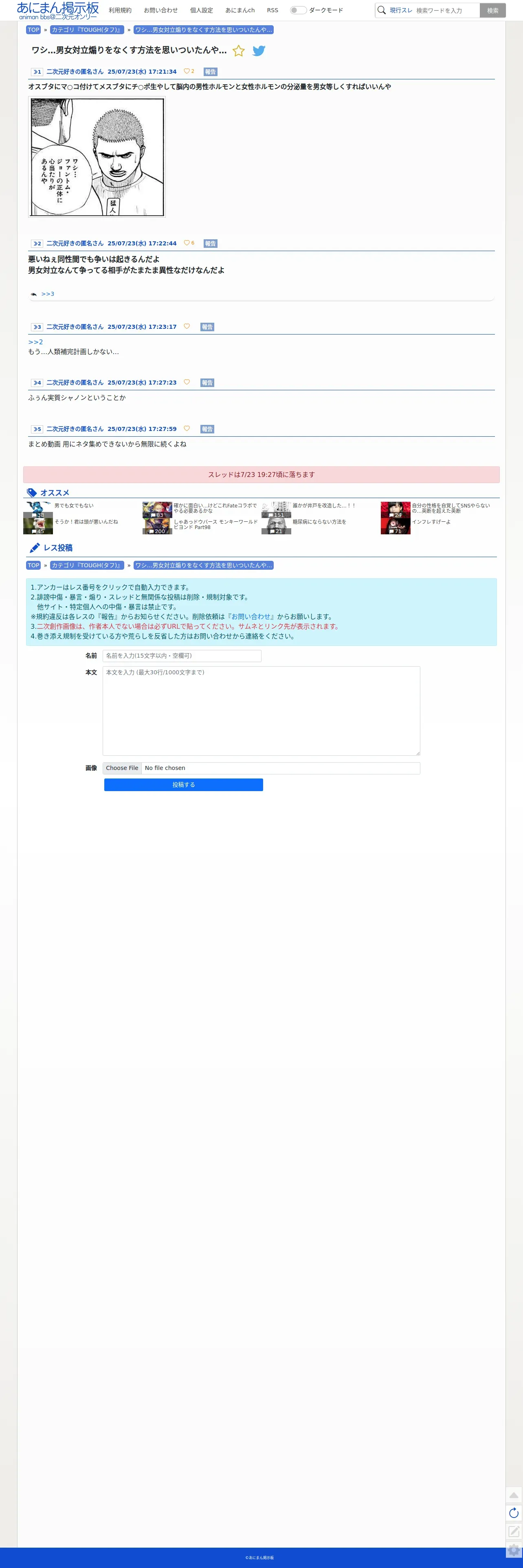Open lower カテゴリ『TOUGH(タフ)』 breadcrumb

coord(87,566)
